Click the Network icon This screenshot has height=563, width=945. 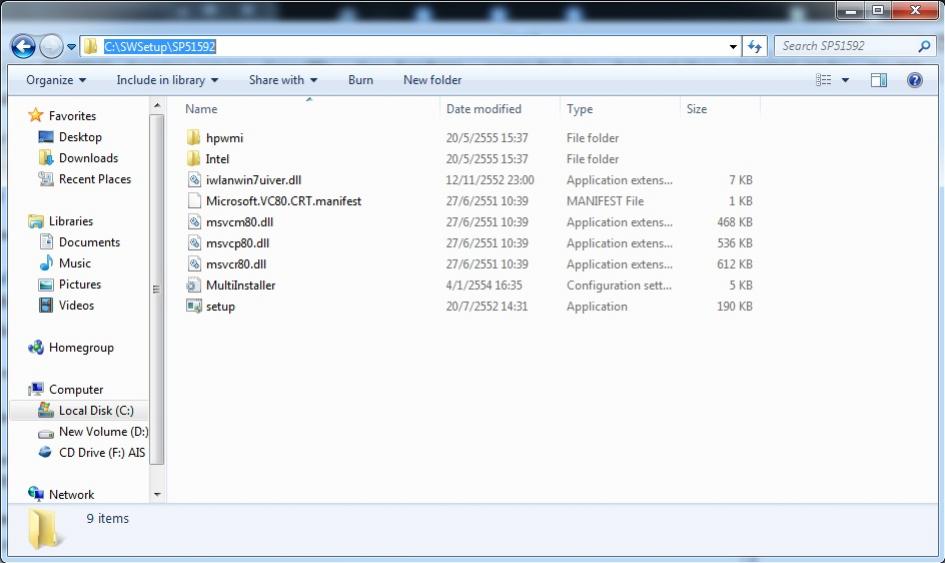[36, 494]
